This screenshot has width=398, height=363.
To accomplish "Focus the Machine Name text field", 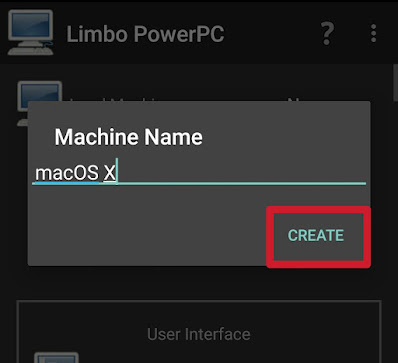I will 199,173.
